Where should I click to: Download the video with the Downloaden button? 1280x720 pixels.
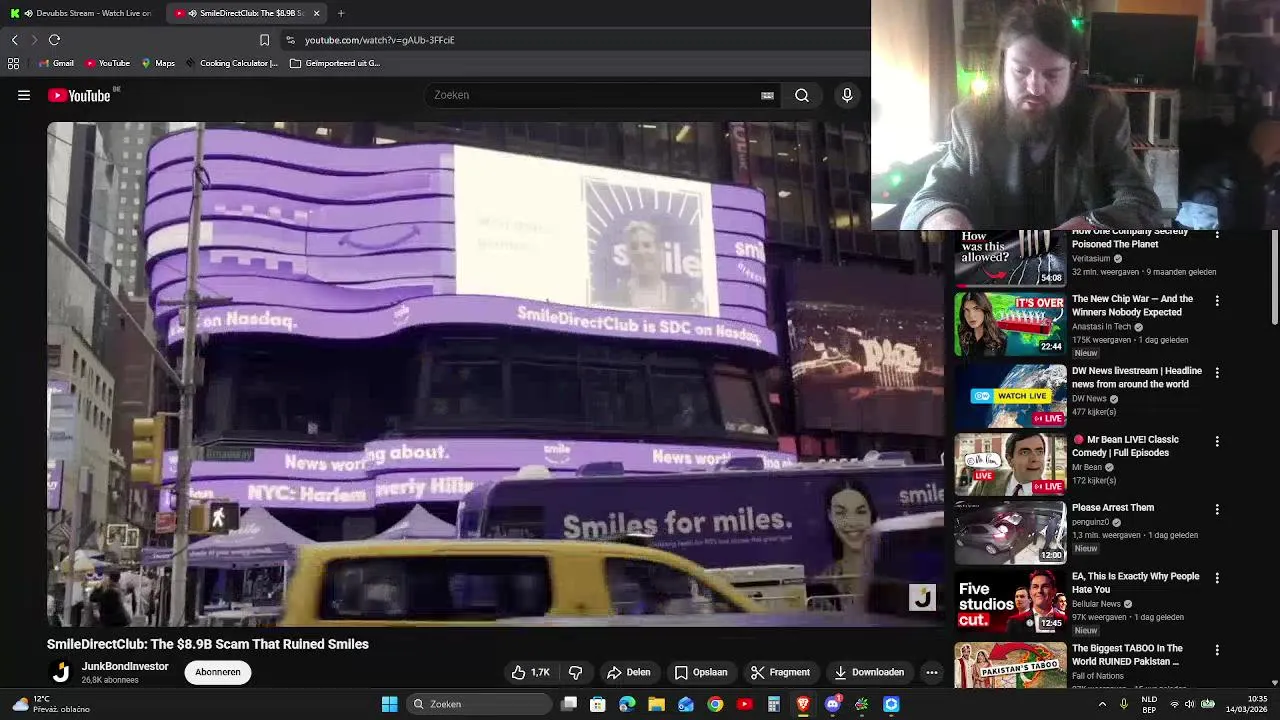(869, 672)
